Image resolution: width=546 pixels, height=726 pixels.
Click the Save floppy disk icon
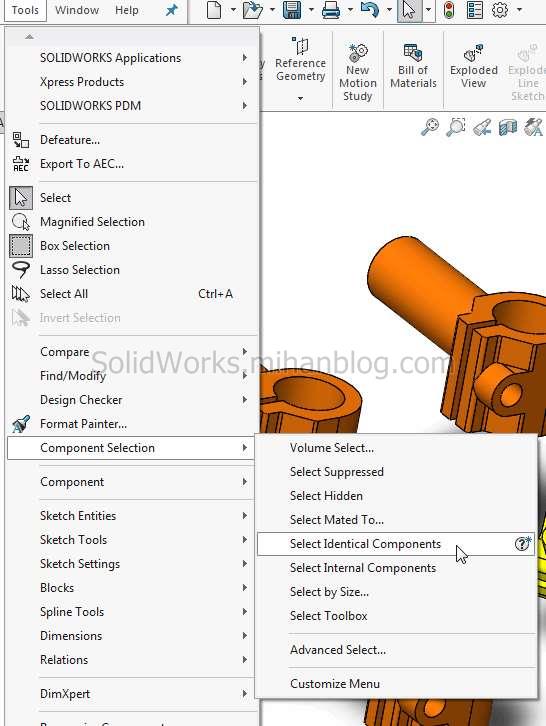click(x=291, y=10)
